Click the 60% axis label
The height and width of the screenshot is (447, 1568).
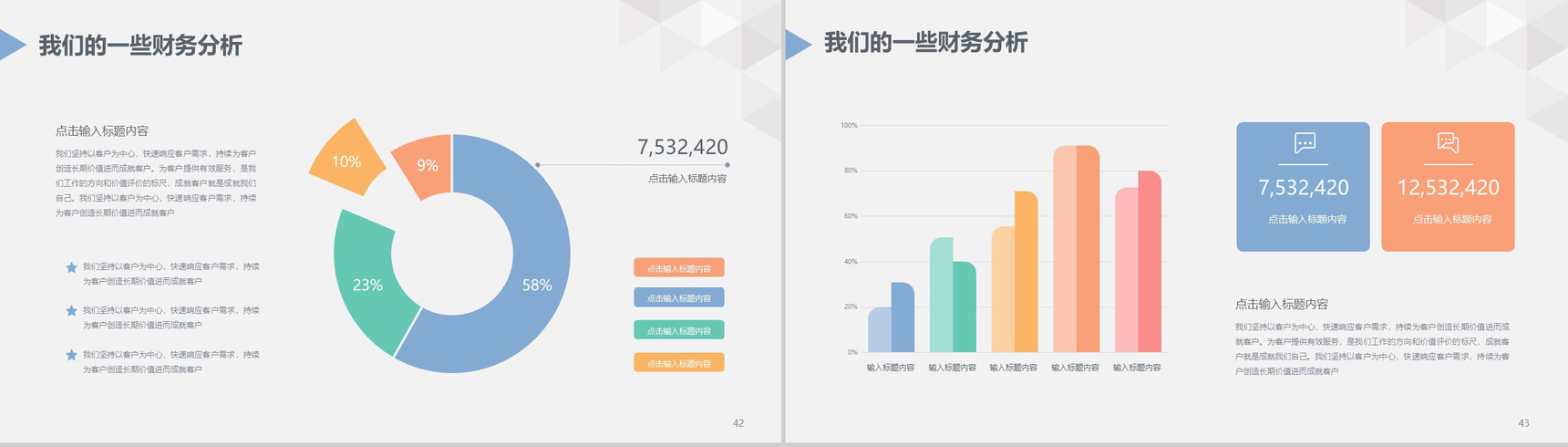point(851,216)
